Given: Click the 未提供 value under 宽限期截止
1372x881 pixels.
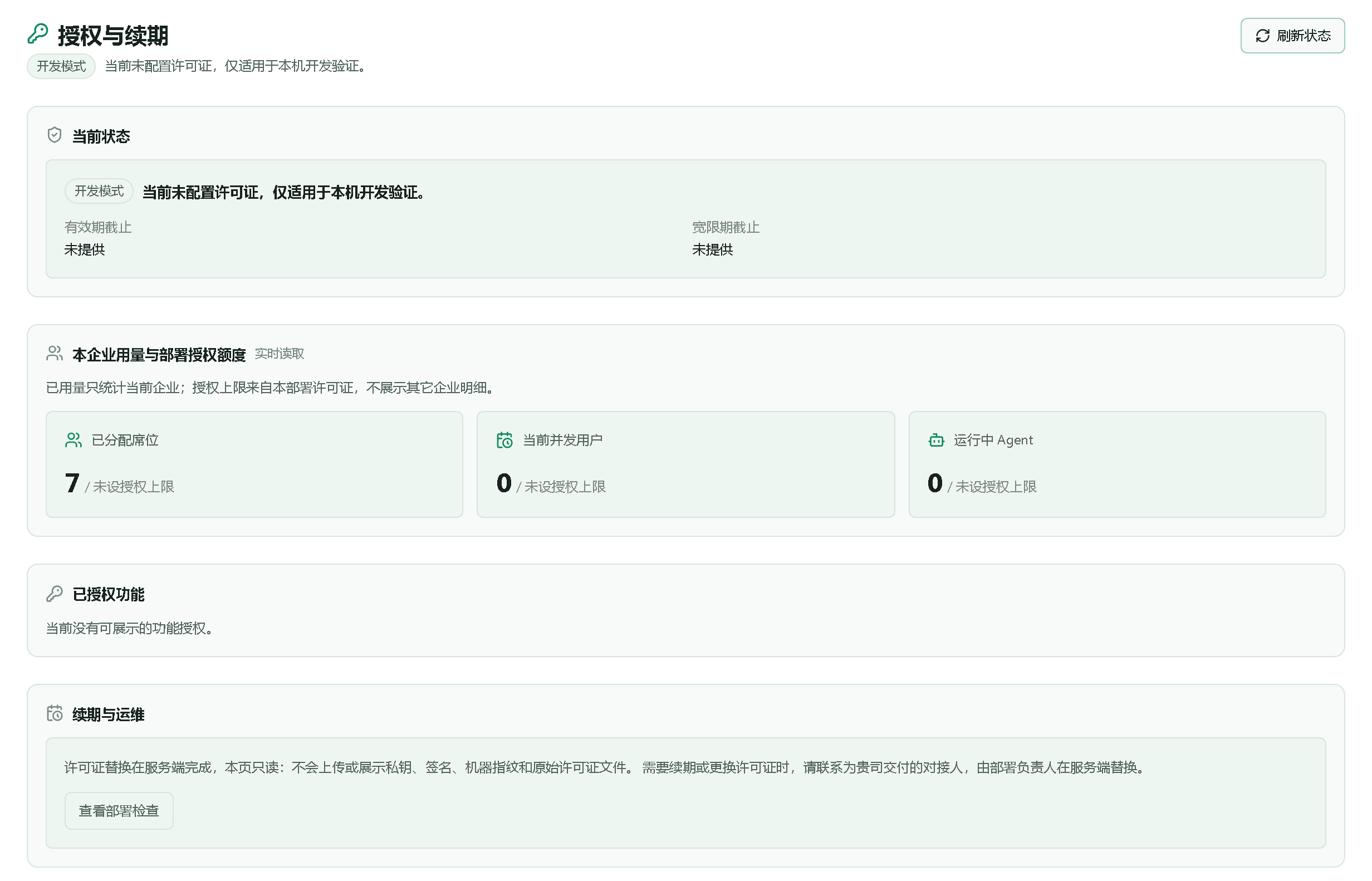Looking at the screenshot, I should (713, 249).
